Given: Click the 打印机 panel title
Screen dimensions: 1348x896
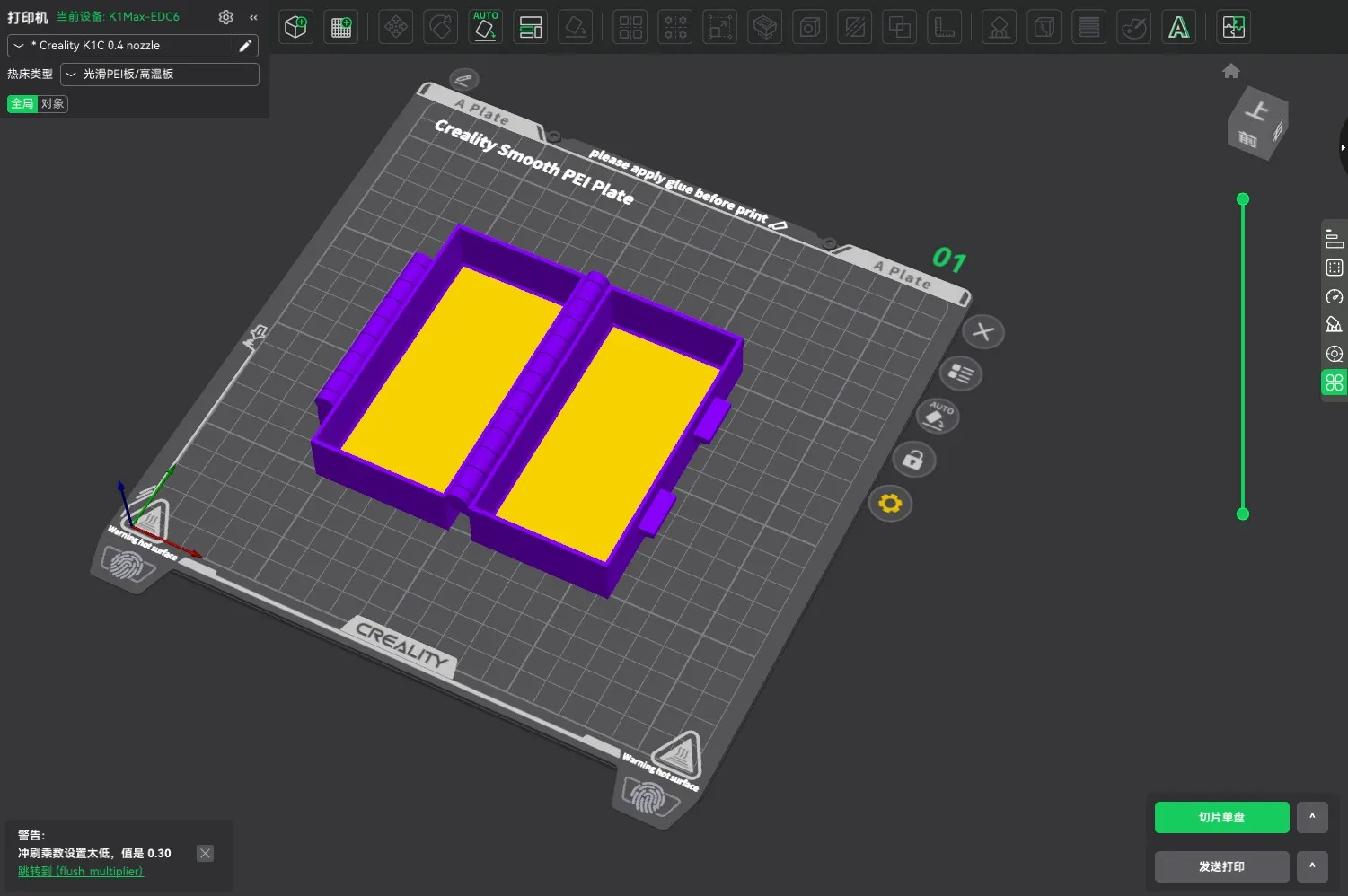Looking at the screenshot, I should [x=28, y=17].
